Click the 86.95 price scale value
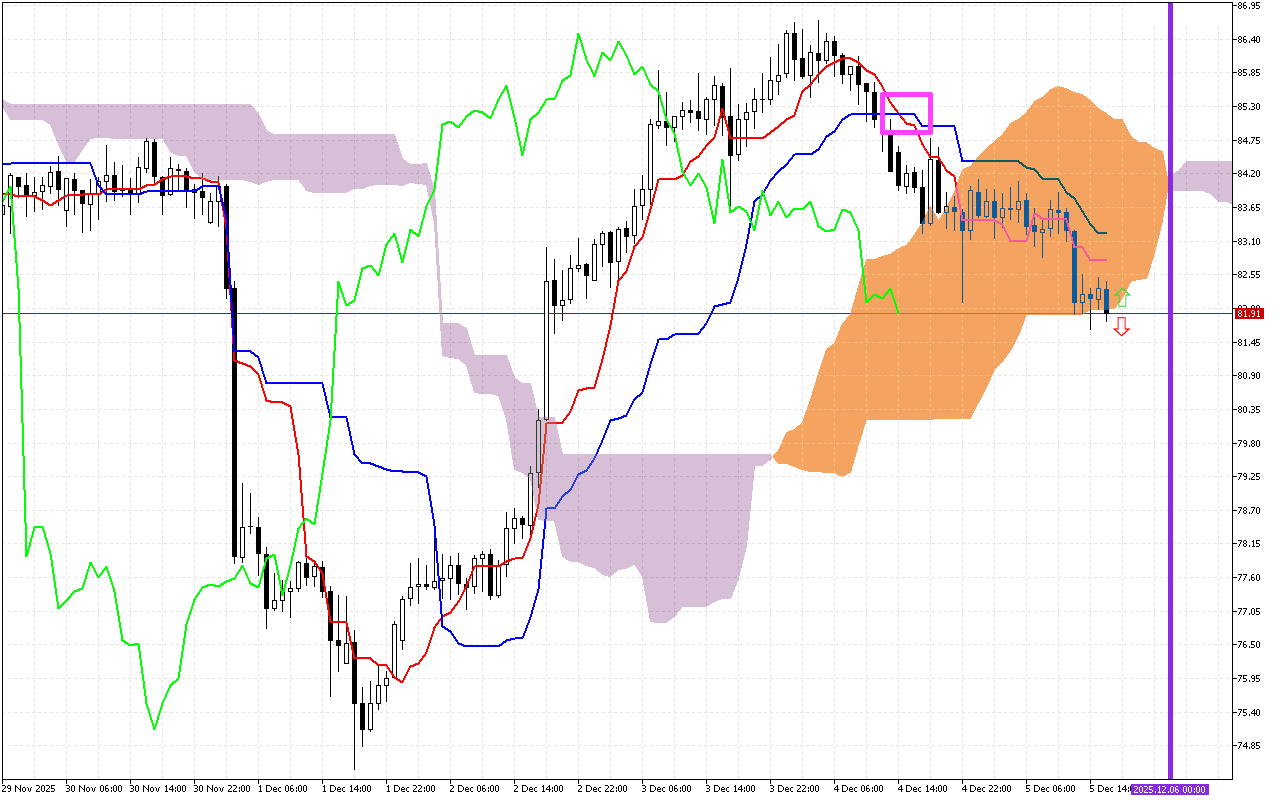1280x800 pixels. (x=1248, y=8)
